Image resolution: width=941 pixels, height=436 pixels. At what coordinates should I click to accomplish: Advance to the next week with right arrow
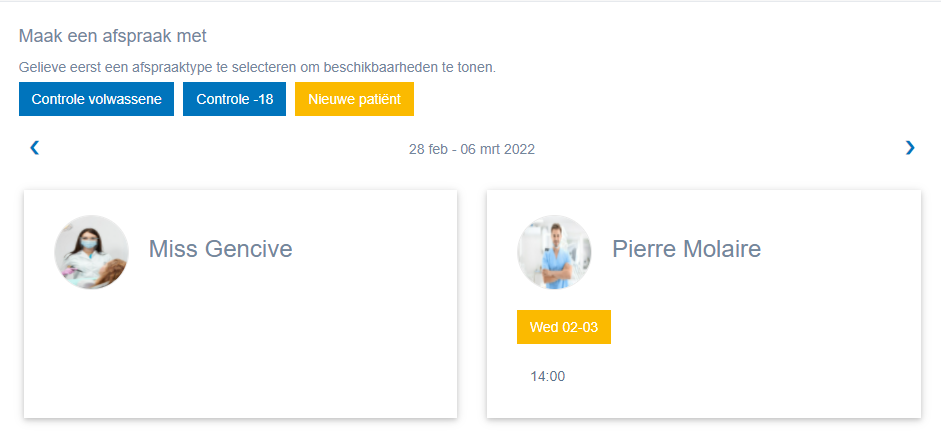[909, 148]
